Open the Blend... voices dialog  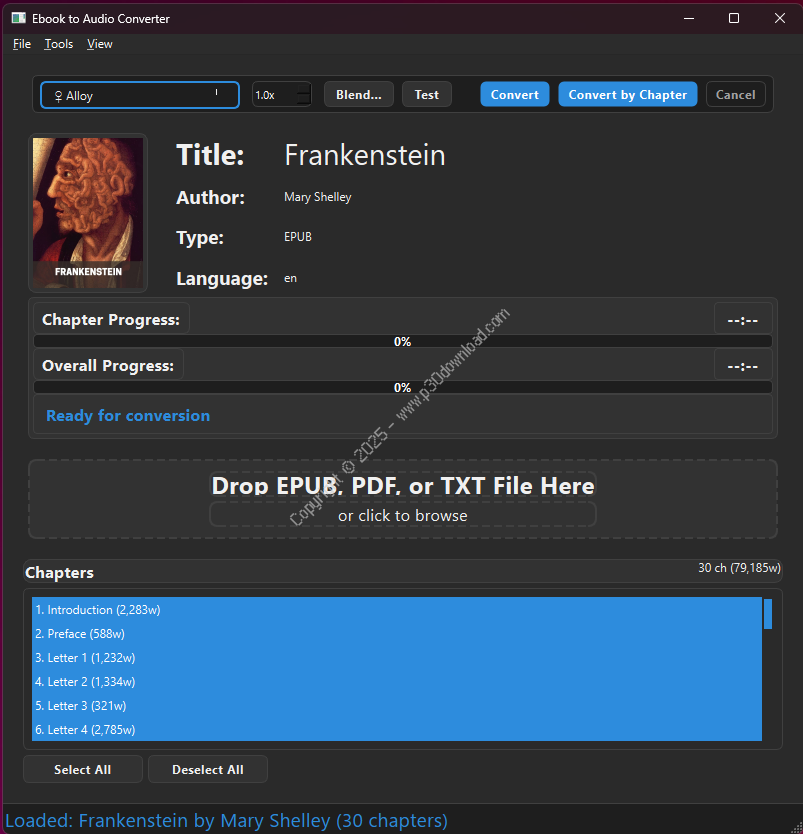coord(358,95)
